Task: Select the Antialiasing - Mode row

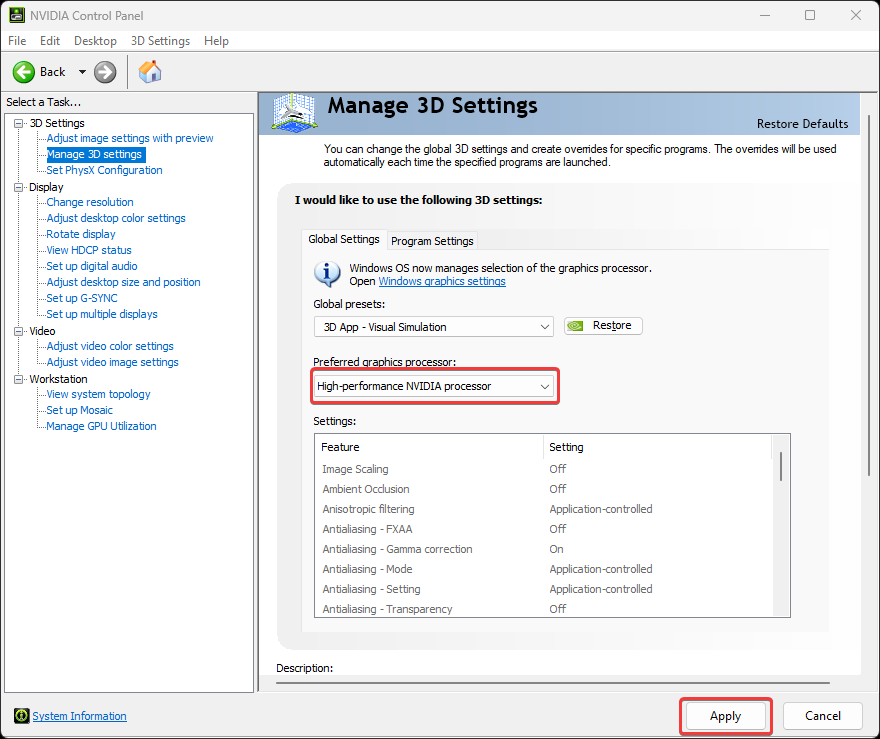Action: [543, 569]
